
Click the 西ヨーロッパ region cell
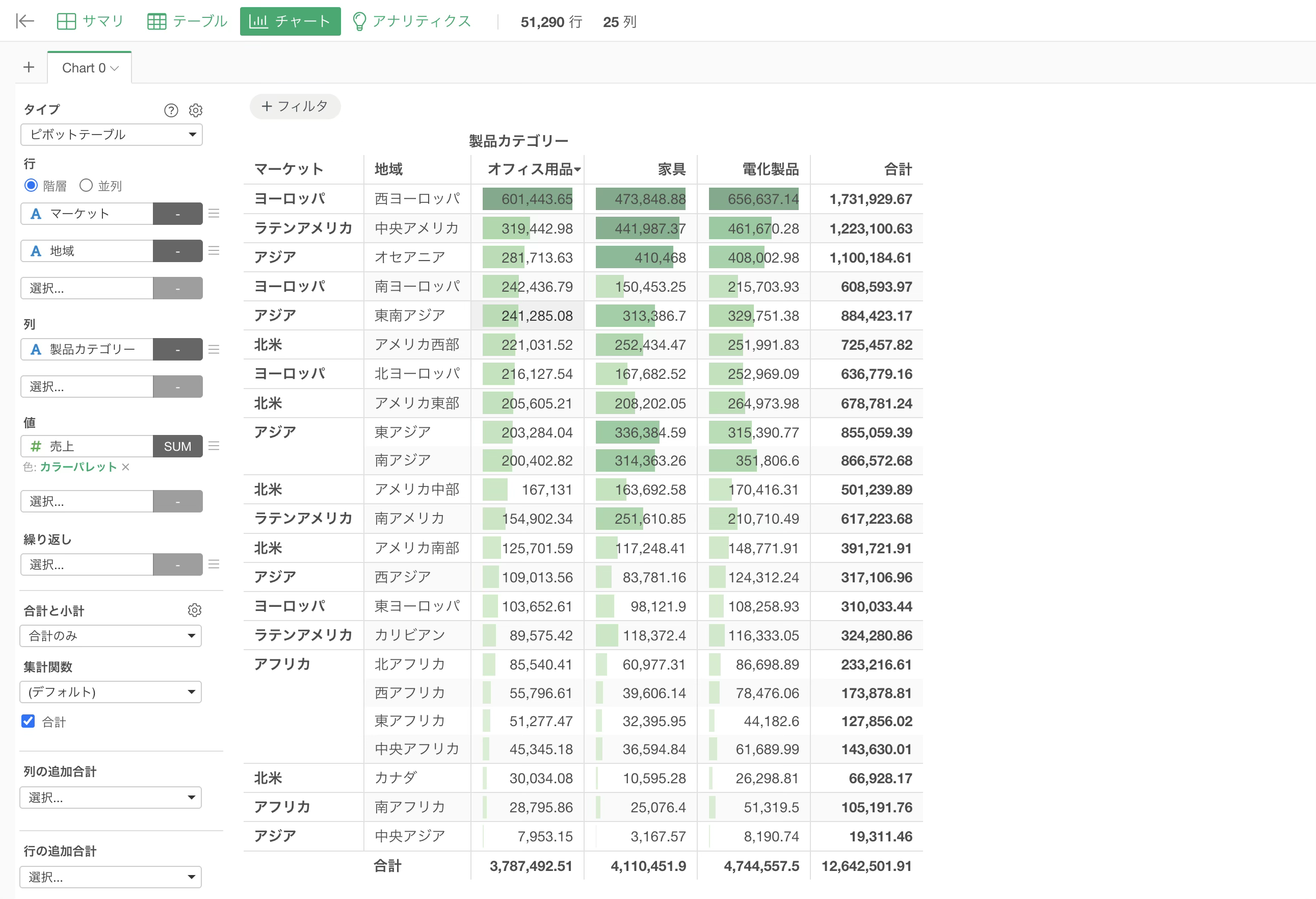click(417, 199)
